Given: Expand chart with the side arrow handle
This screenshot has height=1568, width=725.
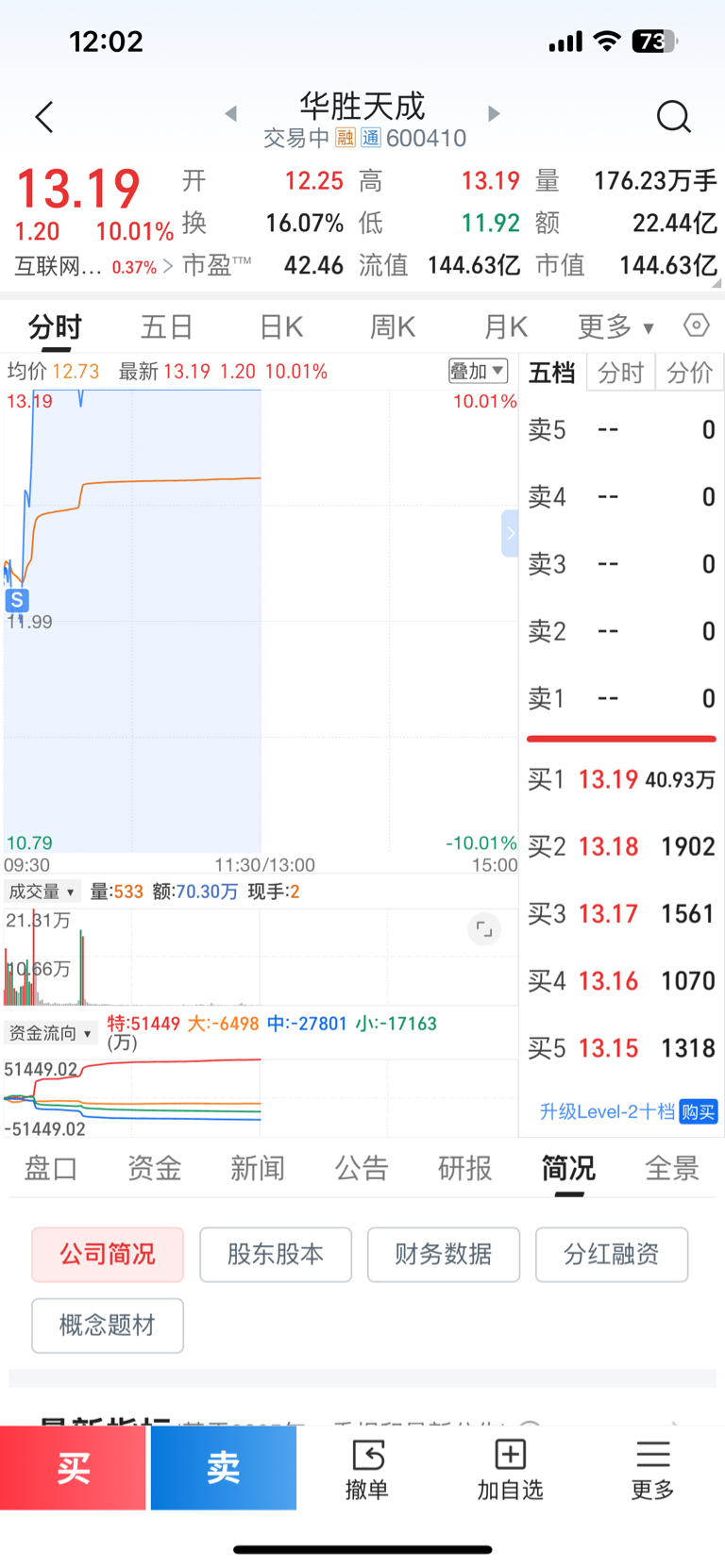Looking at the screenshot, I should point(510,533).
